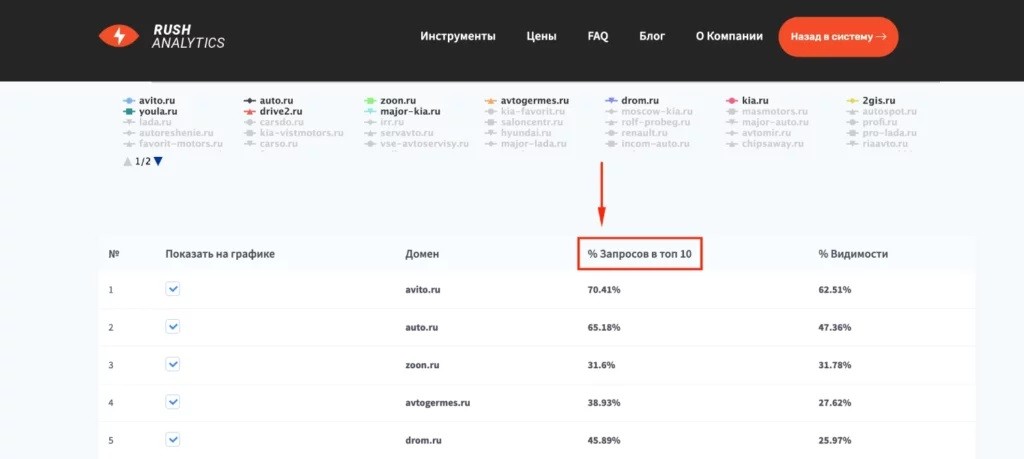Screen dimensions: 1024x459
Task: Enable masmotors.ru series in legend
Action: tap(767, 112)
